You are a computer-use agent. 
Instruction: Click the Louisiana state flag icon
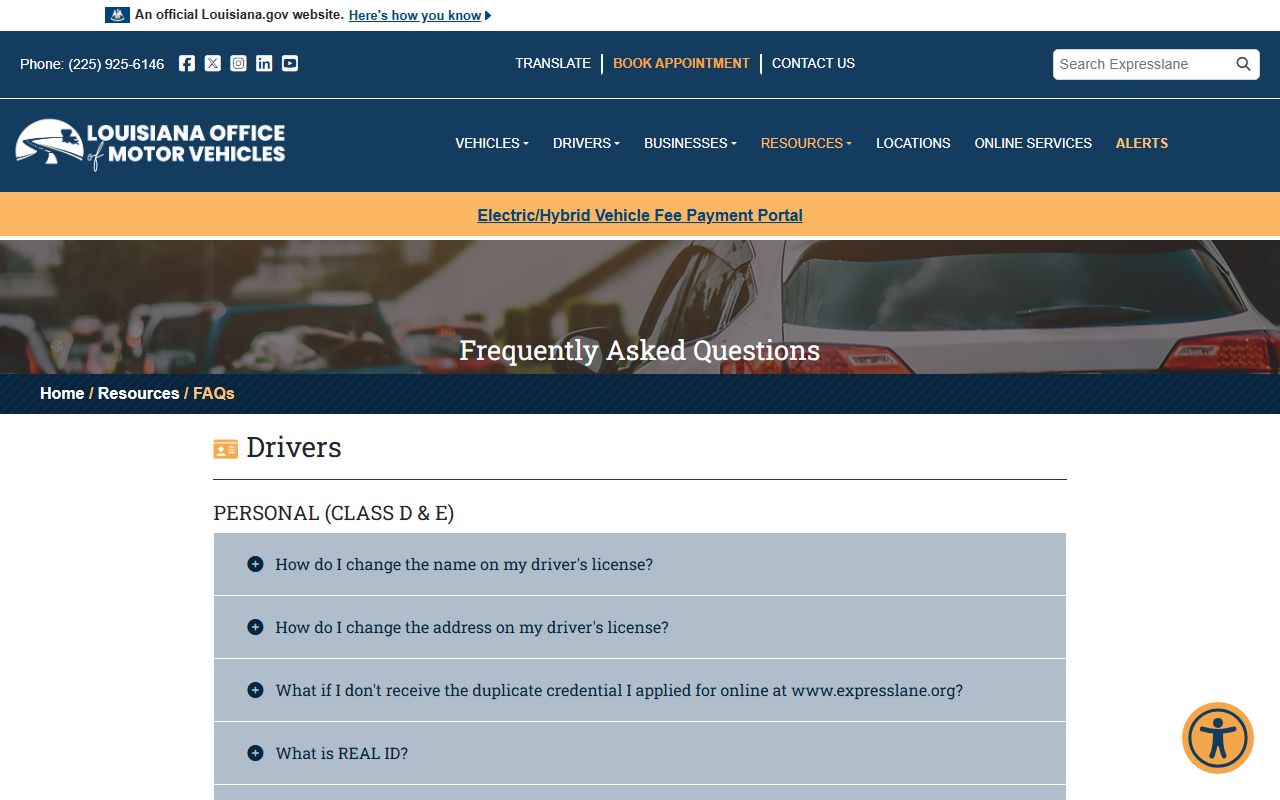(117, 15)
